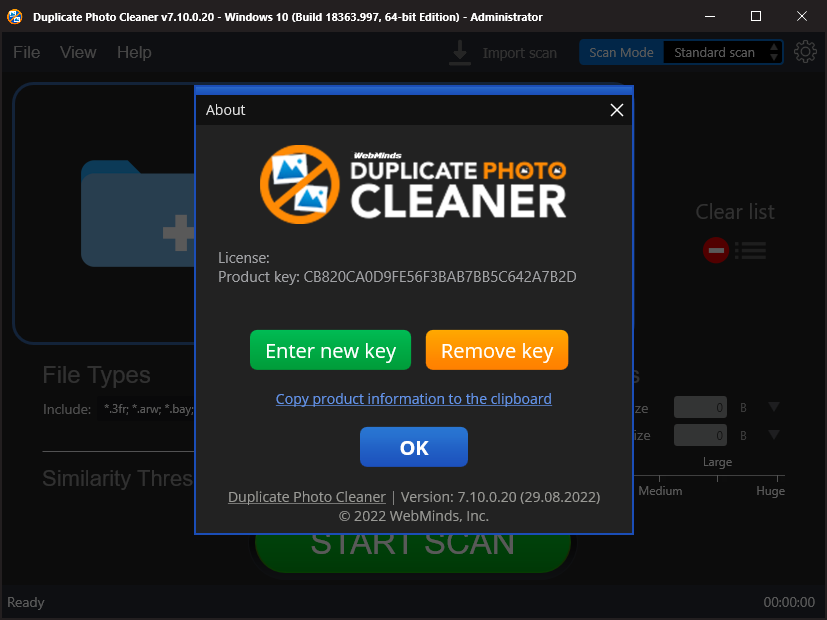
Task: Open the View menu
Action: (x=78, y=52)
